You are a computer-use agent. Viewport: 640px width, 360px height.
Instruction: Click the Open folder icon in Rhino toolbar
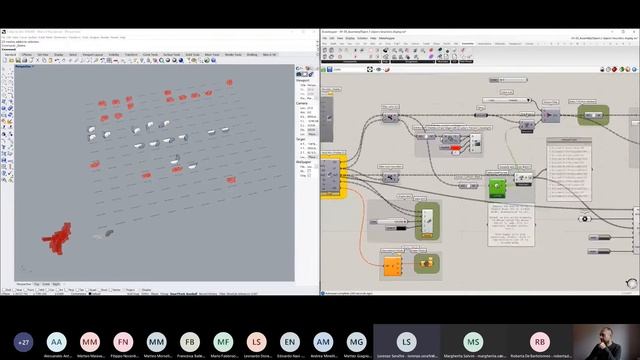coord(11,60)
